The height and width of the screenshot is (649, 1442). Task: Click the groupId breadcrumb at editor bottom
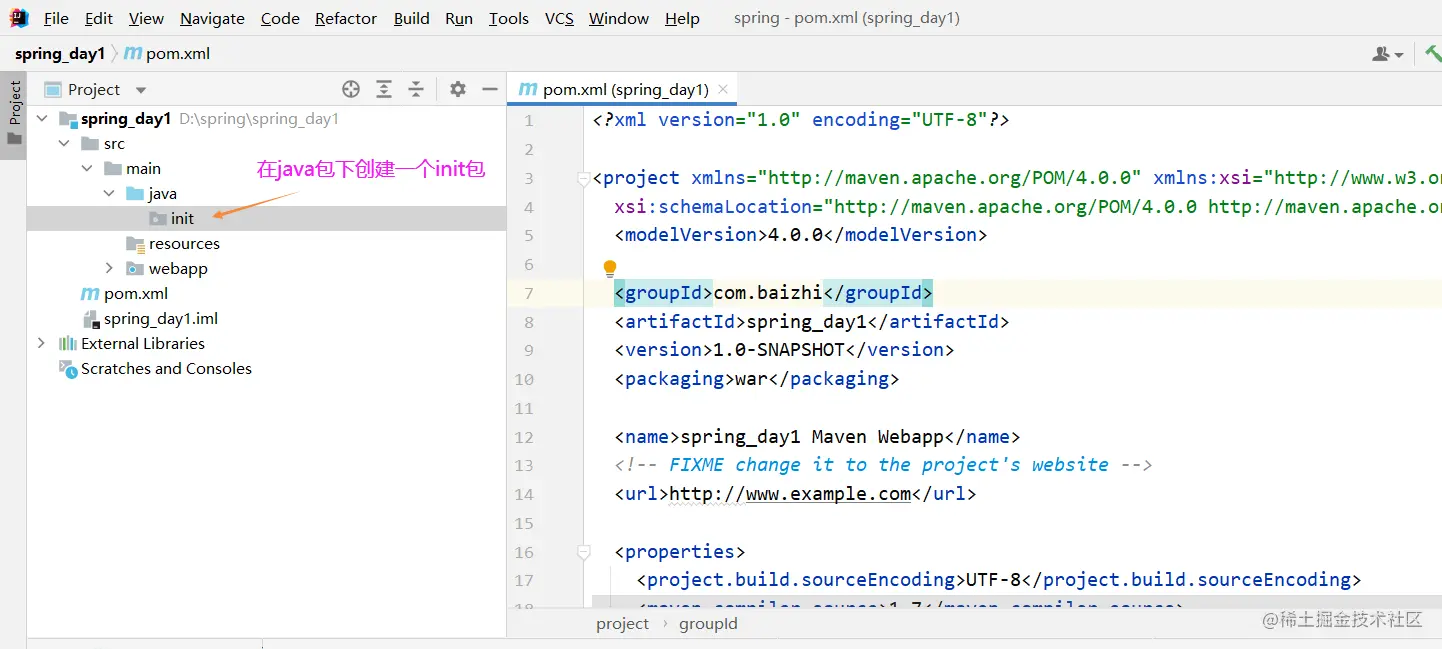pos(708,623)
